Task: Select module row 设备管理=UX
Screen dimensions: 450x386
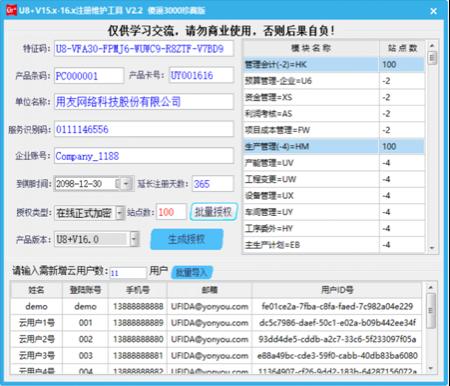Action: point(334,195)
